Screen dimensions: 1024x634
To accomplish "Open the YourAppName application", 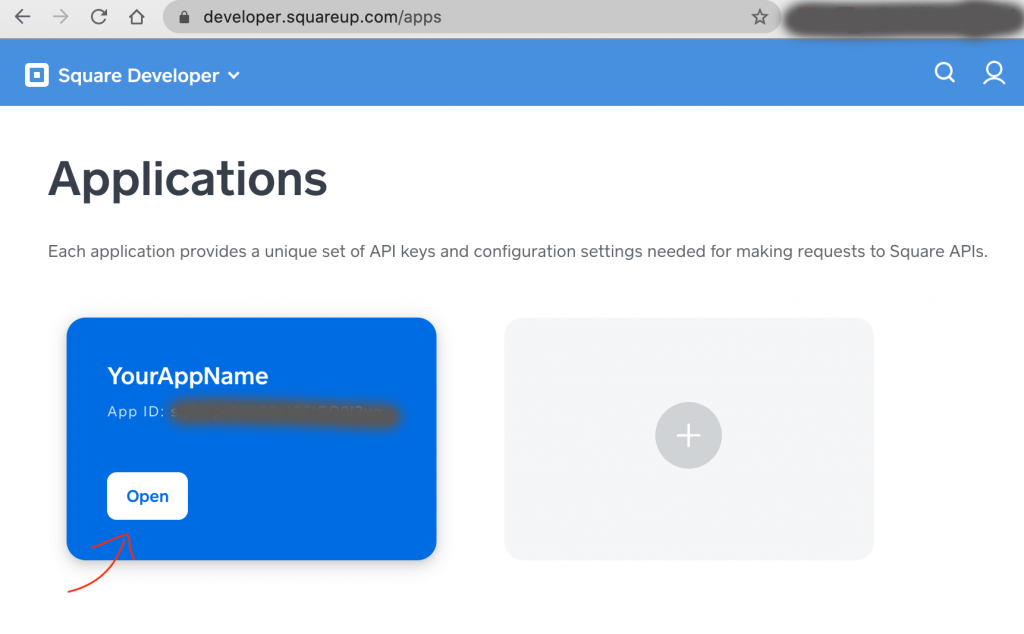I will [148, 496].
